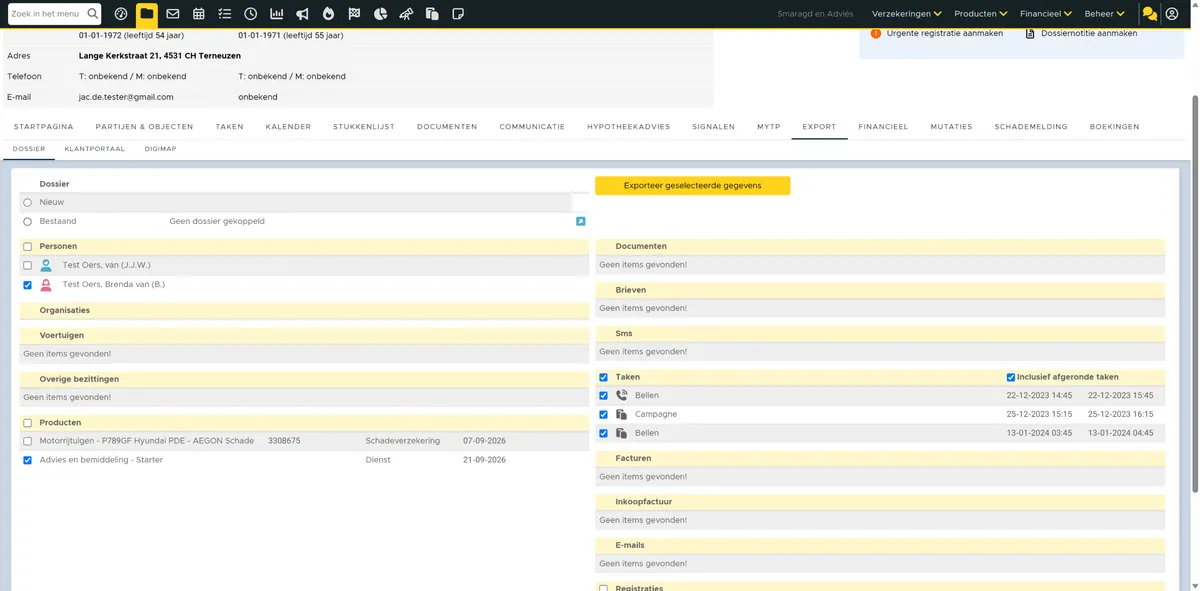Open the checkered flag icon
The width and height of the screenshot is (1200, 591).
pos(354,14)
